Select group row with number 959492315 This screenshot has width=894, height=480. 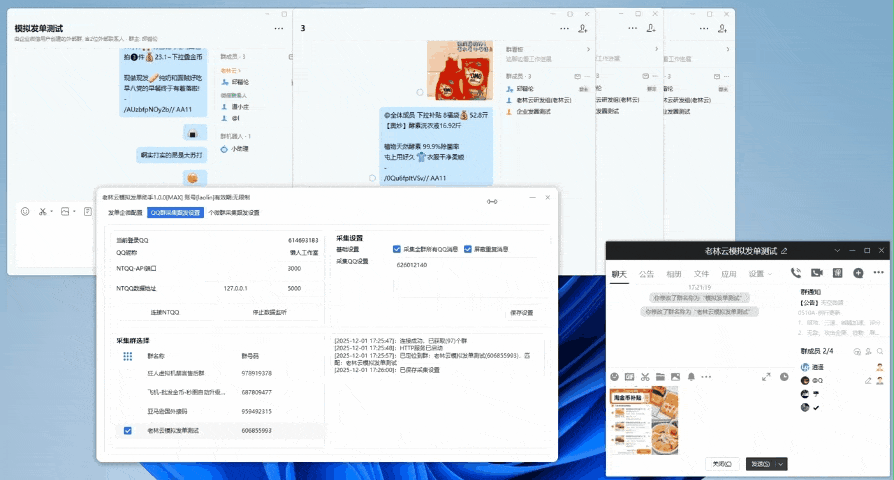pos(220,411)
